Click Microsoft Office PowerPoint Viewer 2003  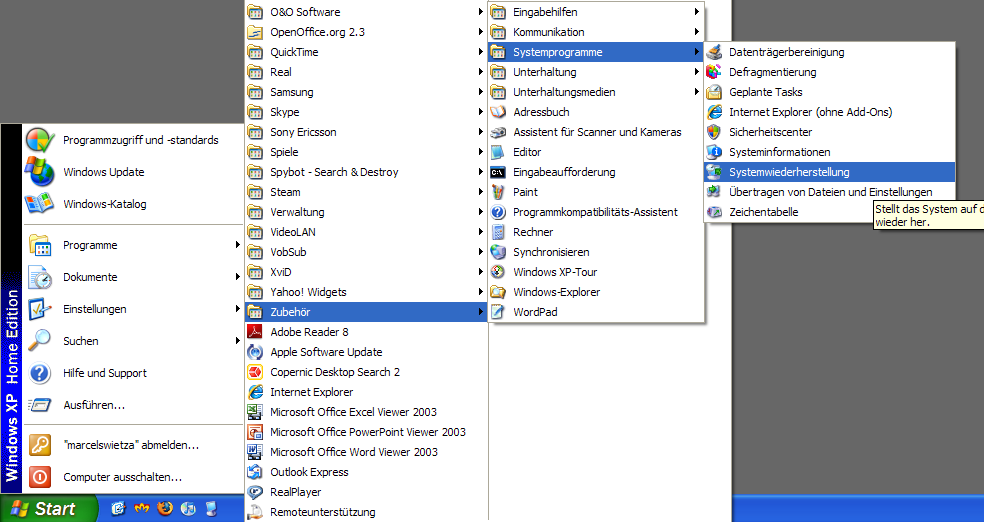(366, 432)
